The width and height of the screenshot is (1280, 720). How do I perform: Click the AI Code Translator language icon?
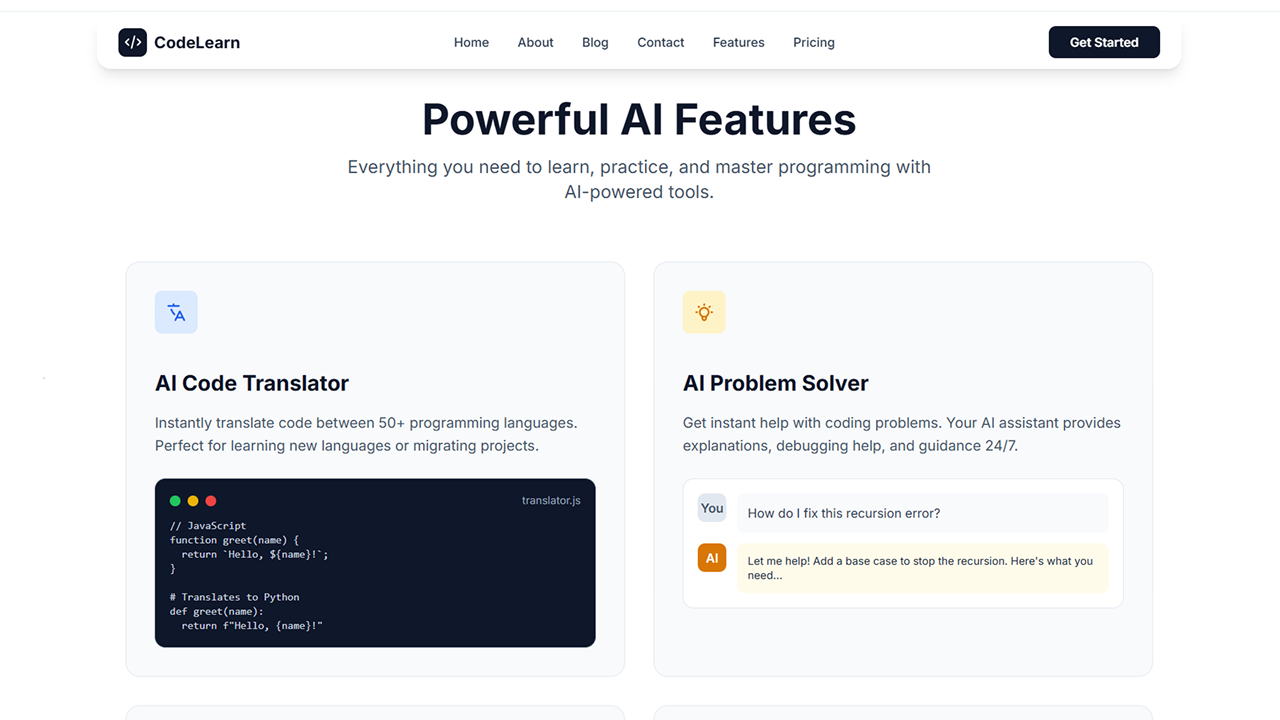click(x=176, y=312)
